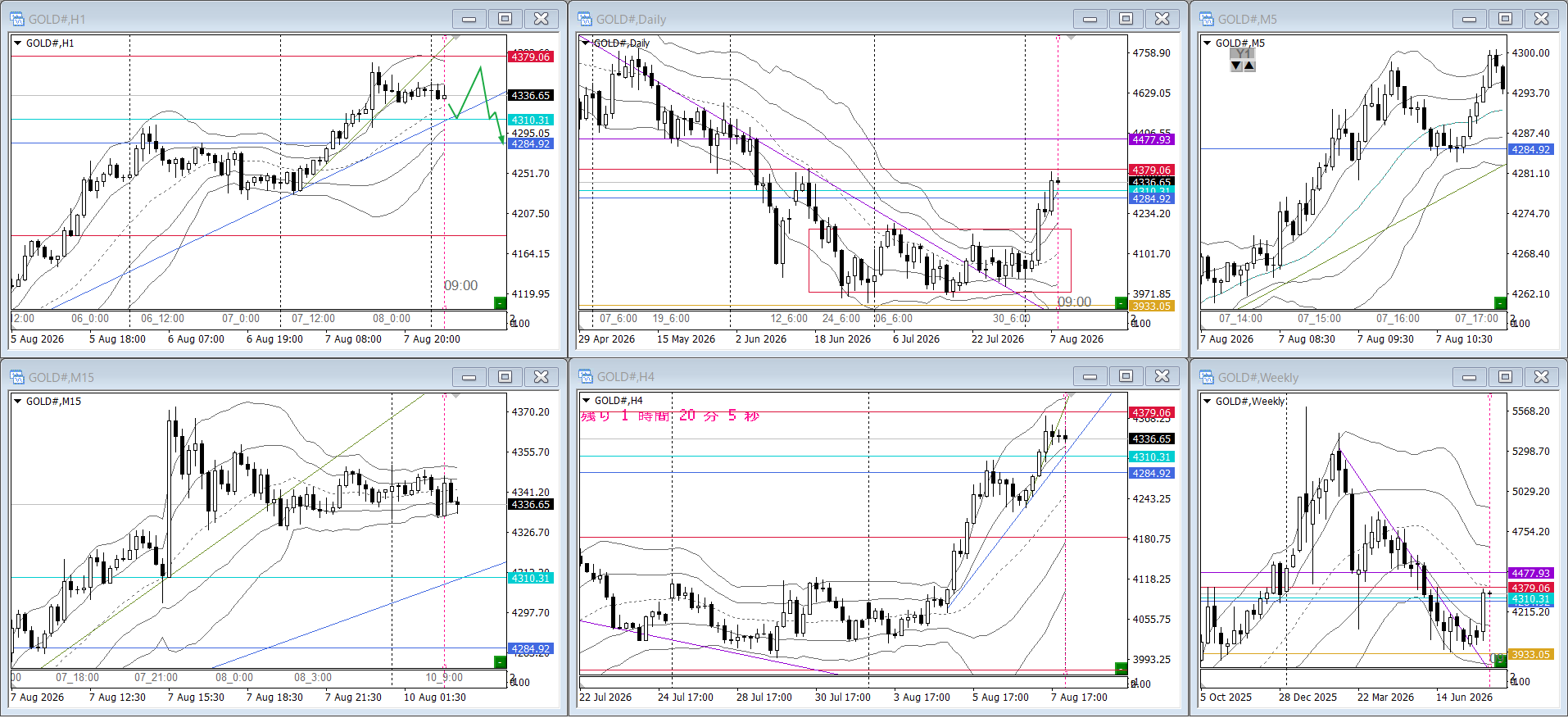Image resolution: width=1568 pixels, height=718 pixels.
Task: Click the Y1 down arrow in M5 chart
Action: tap(1236, 66)
